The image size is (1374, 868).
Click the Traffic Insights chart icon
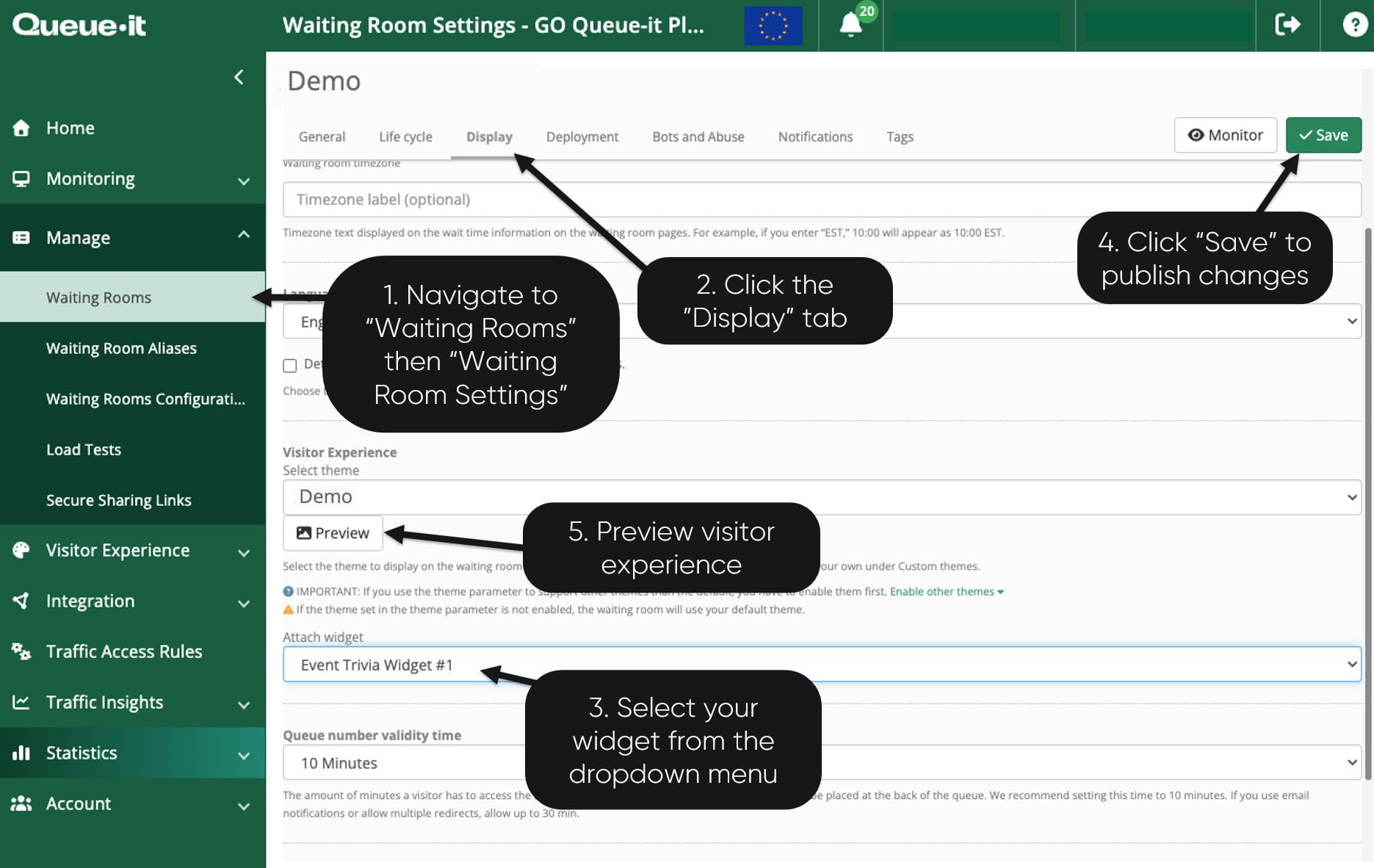coord(21,702)
